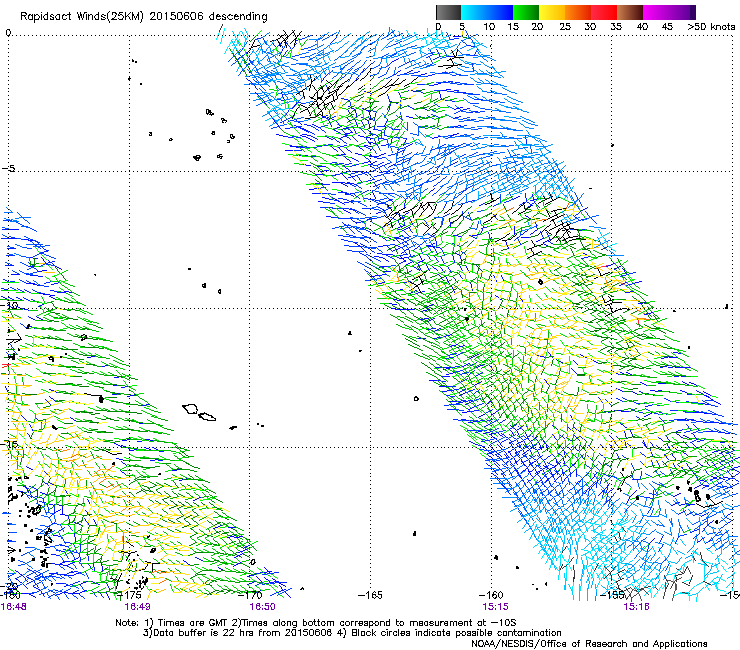Click the cyan 5-10 knots legend swatch

[x=474, y=12]
